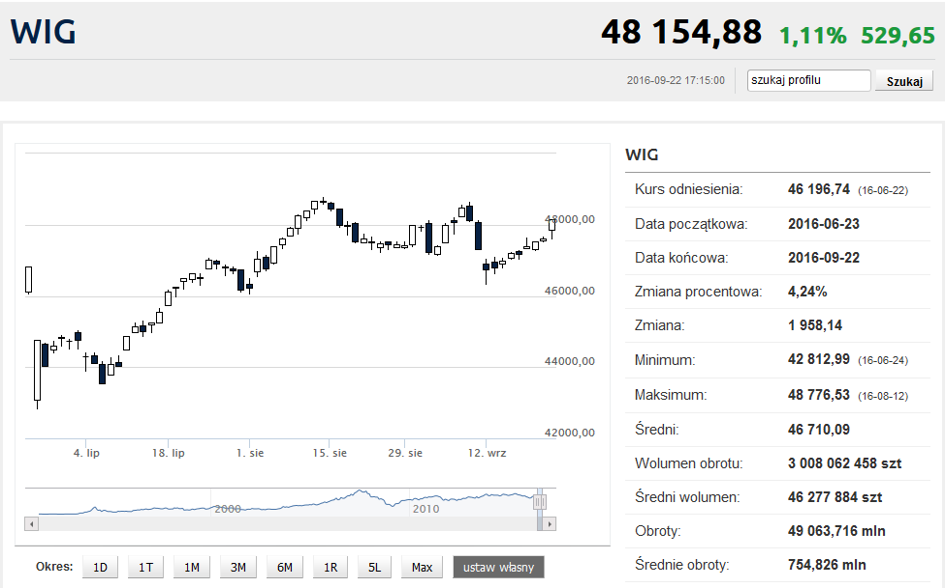The height and width of the screenshot is (588, 945).
Task: Click the navigator scroll right arrow
Action: pyautogui.click(x=549, y=524)
